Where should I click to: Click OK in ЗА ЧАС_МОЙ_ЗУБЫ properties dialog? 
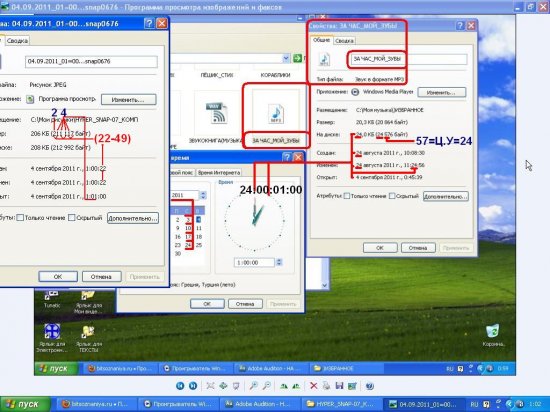coord(380,248)
